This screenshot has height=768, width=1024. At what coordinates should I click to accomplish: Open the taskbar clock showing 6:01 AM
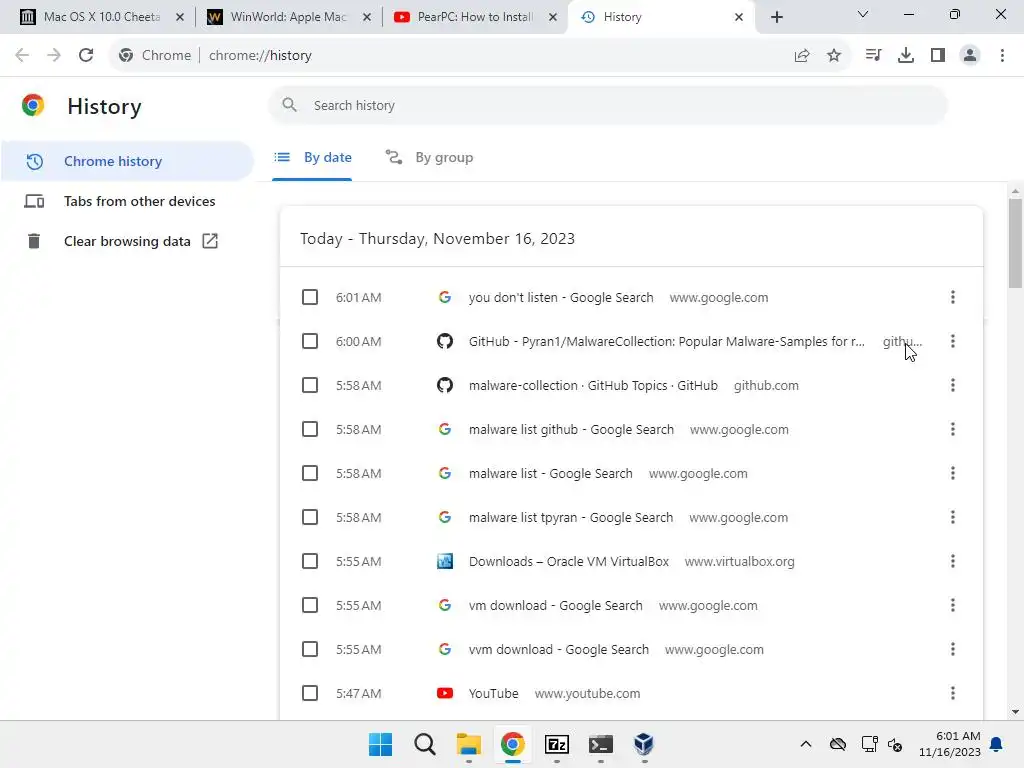coord(950,744)
